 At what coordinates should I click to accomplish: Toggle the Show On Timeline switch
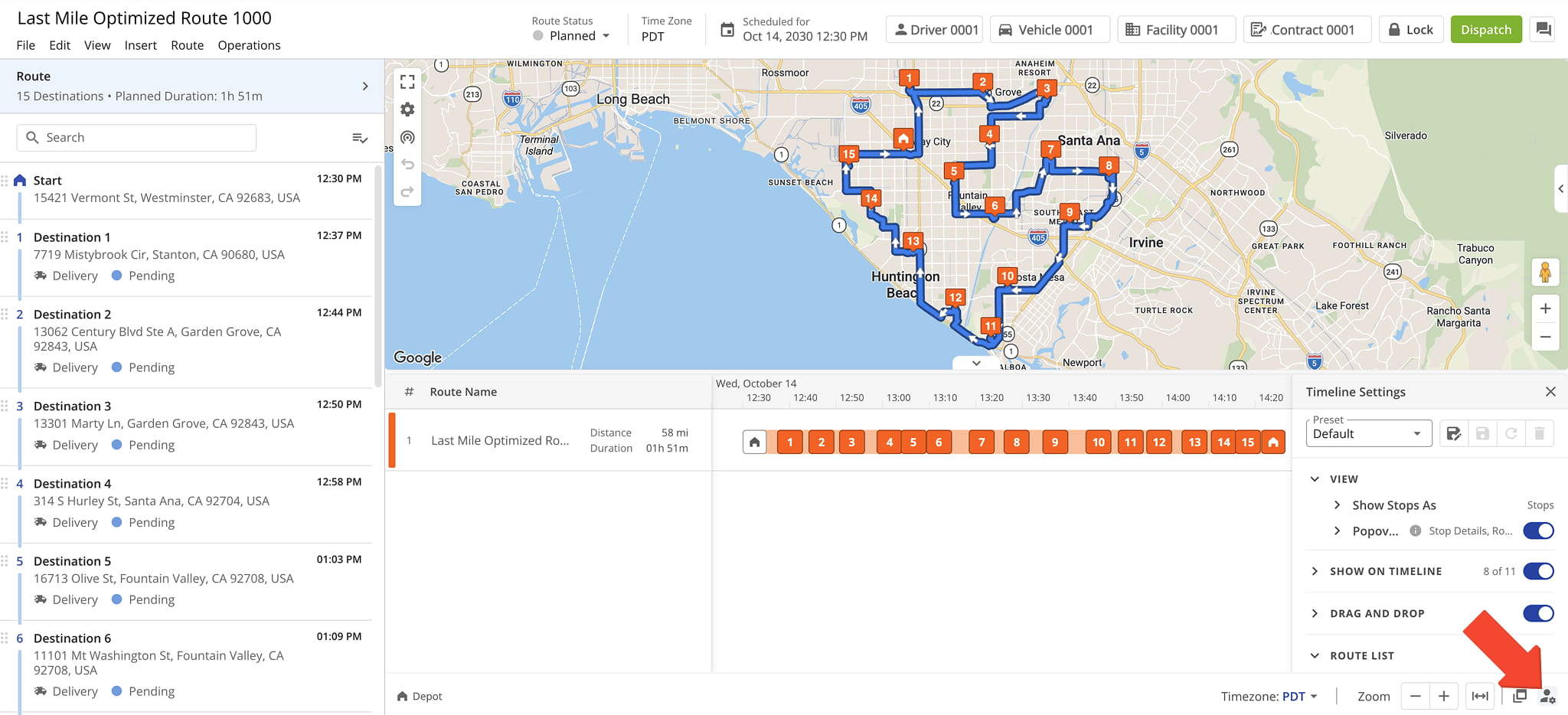click(x=1538, y=571)
